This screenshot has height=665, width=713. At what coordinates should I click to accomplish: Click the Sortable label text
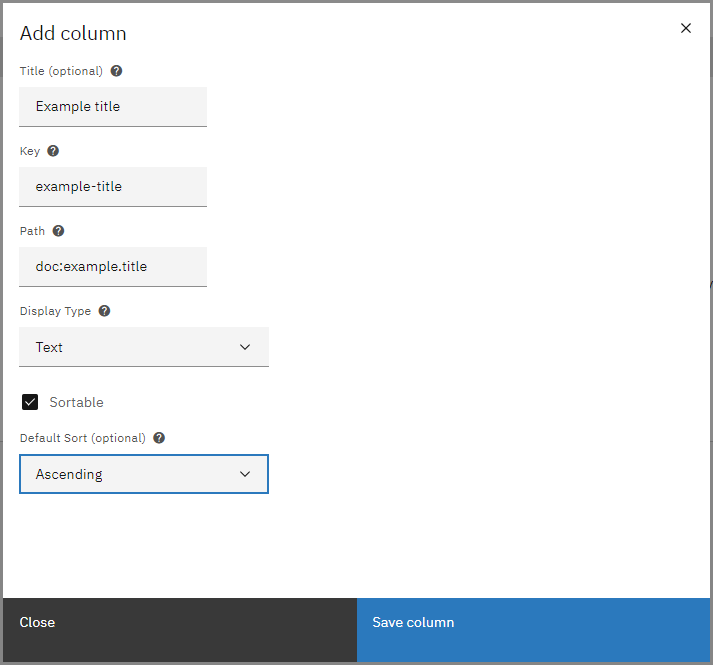click(x=76, y=402)
